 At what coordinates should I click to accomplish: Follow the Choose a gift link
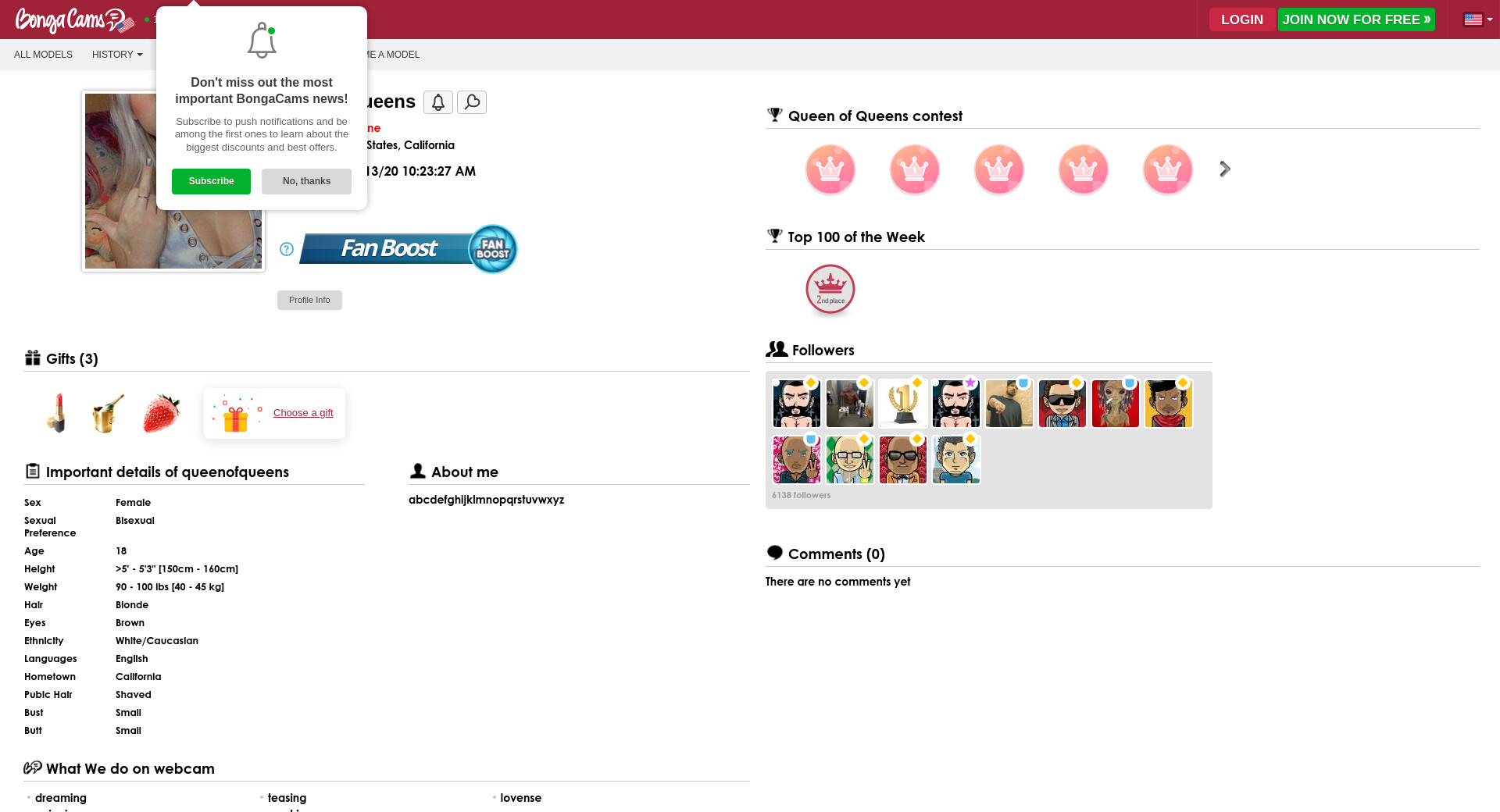pyautogui.click(x=303, y=413)
